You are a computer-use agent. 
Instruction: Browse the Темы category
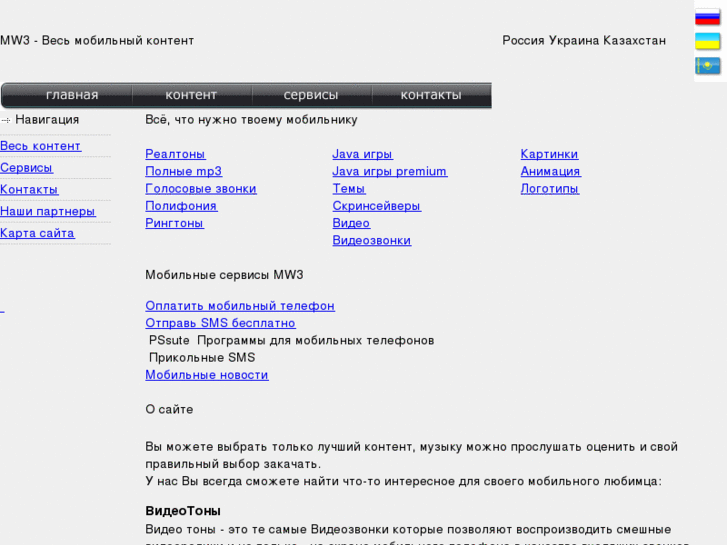point(349,189)
